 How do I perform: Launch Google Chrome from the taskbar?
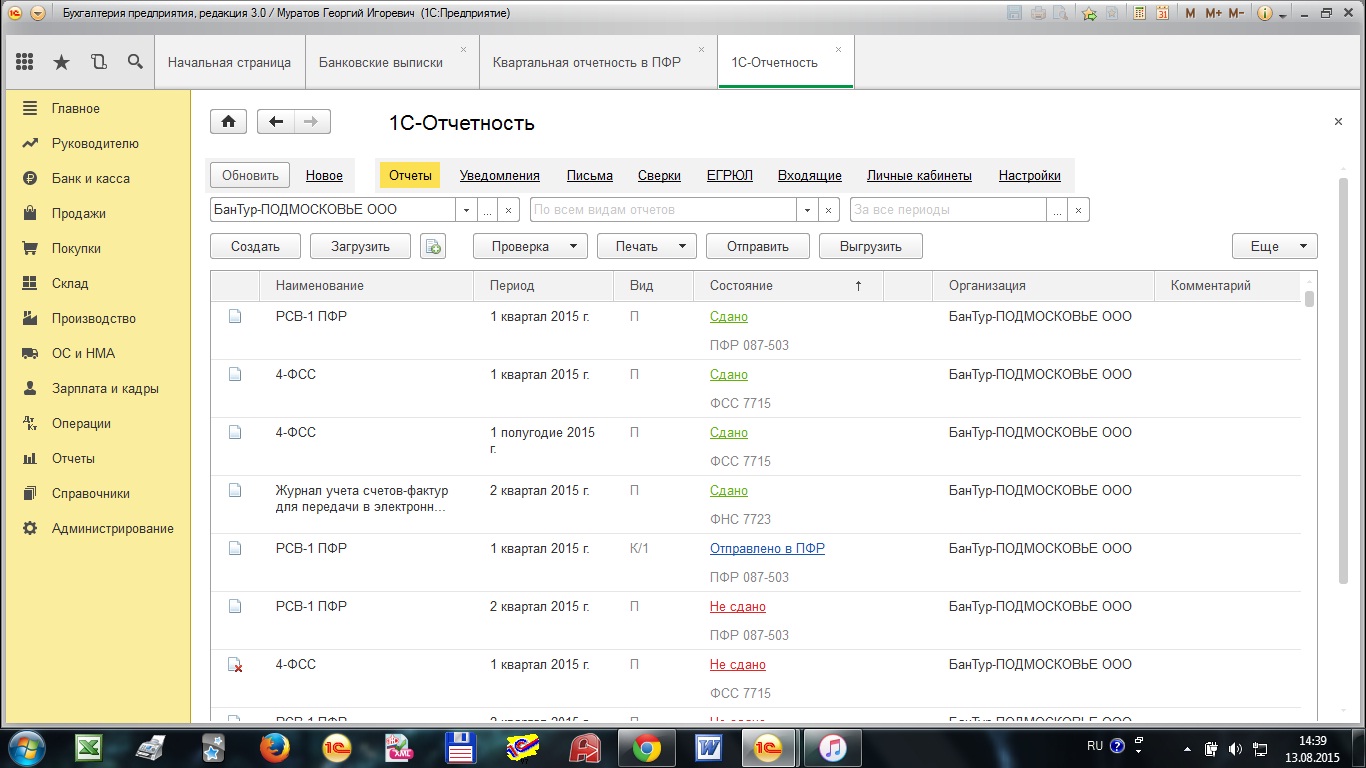pos(646,747)
